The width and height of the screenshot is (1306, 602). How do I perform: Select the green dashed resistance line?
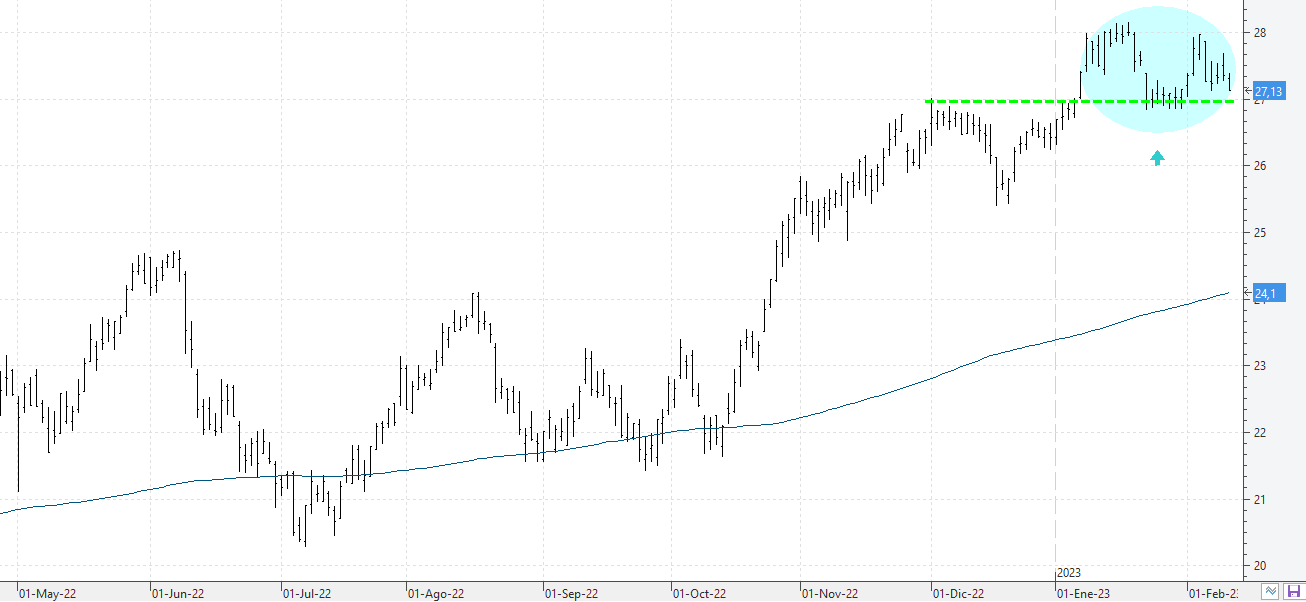click(x=1080, y=101)
